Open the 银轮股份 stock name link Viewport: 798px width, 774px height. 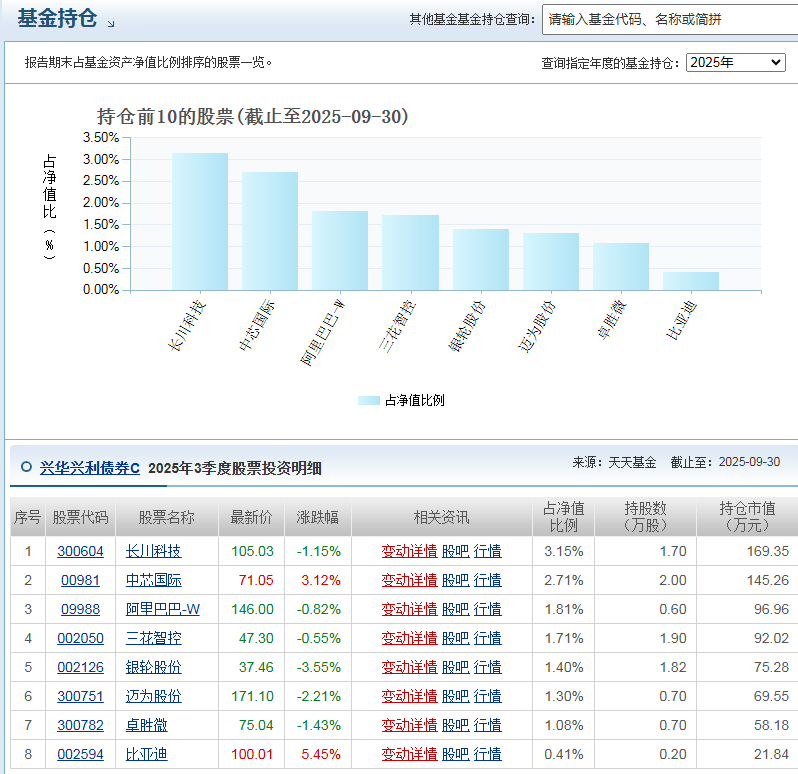tap(154, 667)
